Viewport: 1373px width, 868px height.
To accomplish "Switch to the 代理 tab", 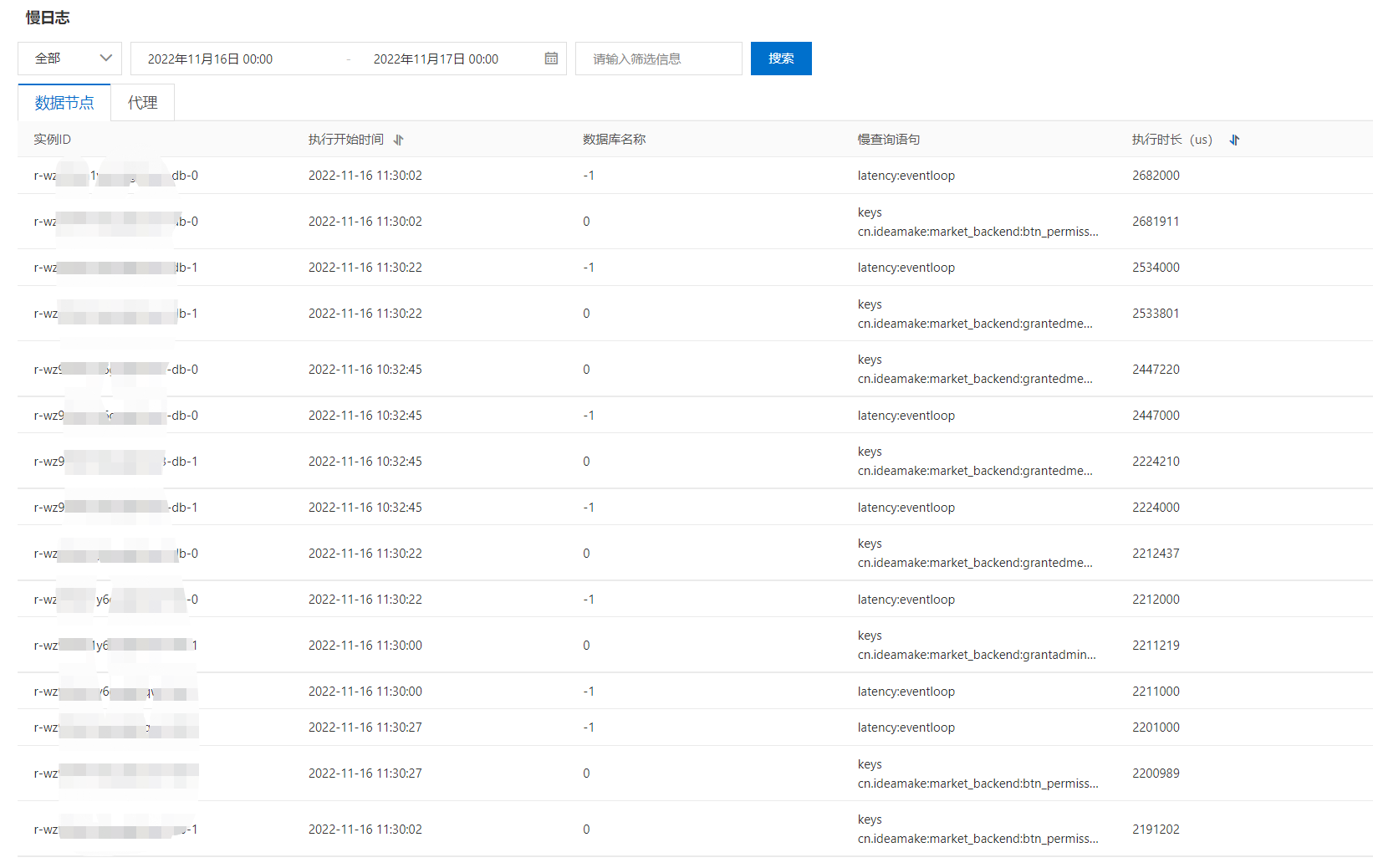I will click(143, 103).
